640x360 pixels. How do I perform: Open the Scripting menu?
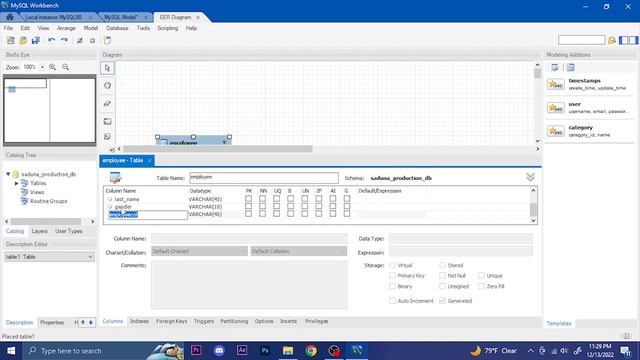point(168,28)
